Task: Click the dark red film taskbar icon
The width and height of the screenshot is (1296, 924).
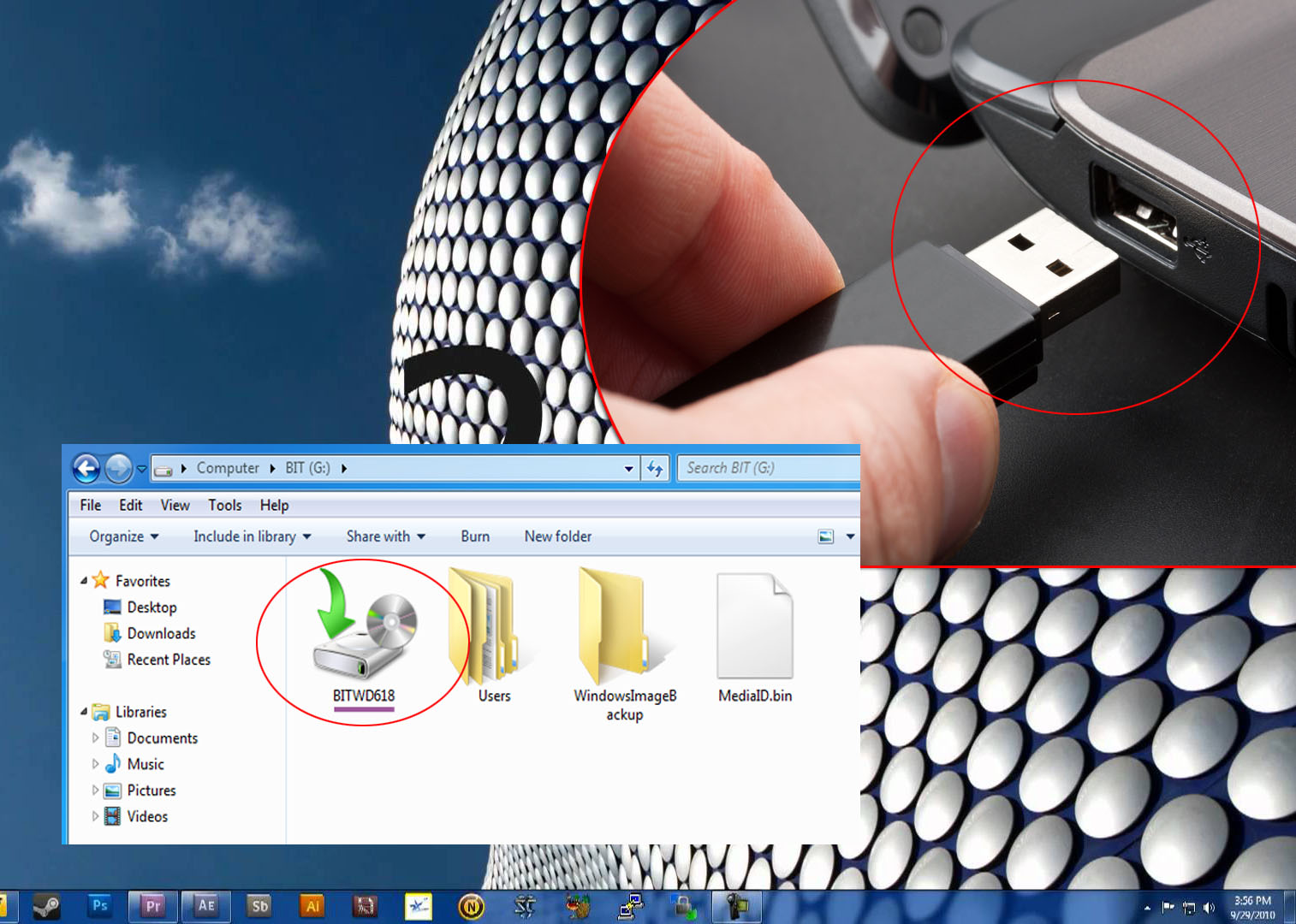Action: point(366,906)
